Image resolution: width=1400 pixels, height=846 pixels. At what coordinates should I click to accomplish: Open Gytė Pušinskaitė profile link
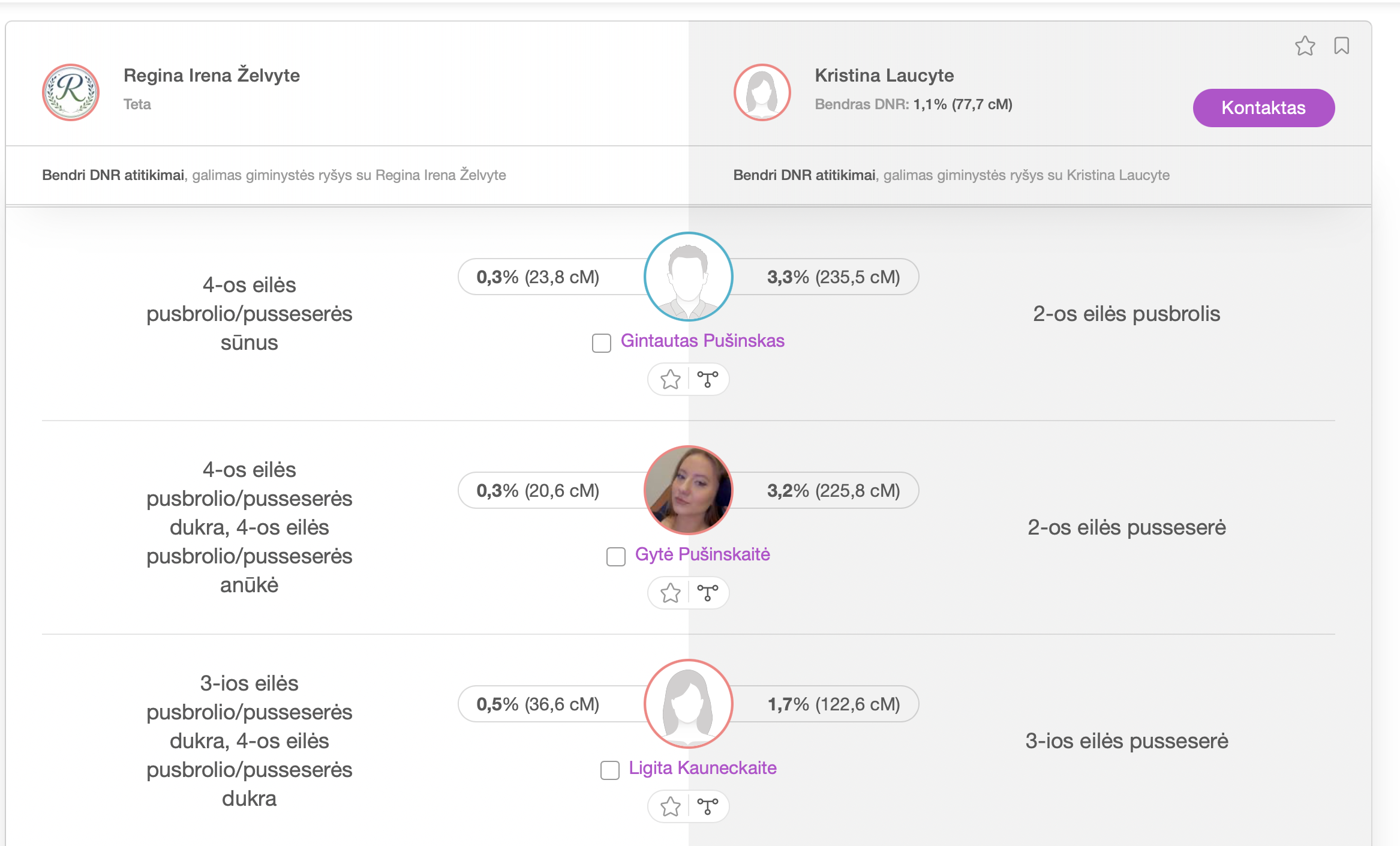tap(702, 554)
